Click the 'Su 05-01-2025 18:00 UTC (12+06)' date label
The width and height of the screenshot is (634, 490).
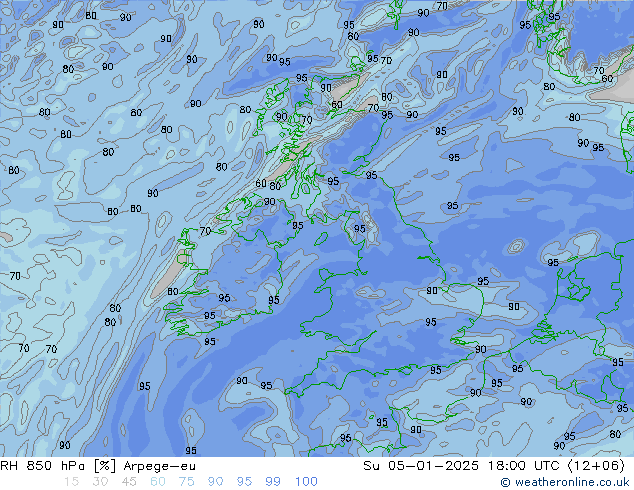pos(494,466)
